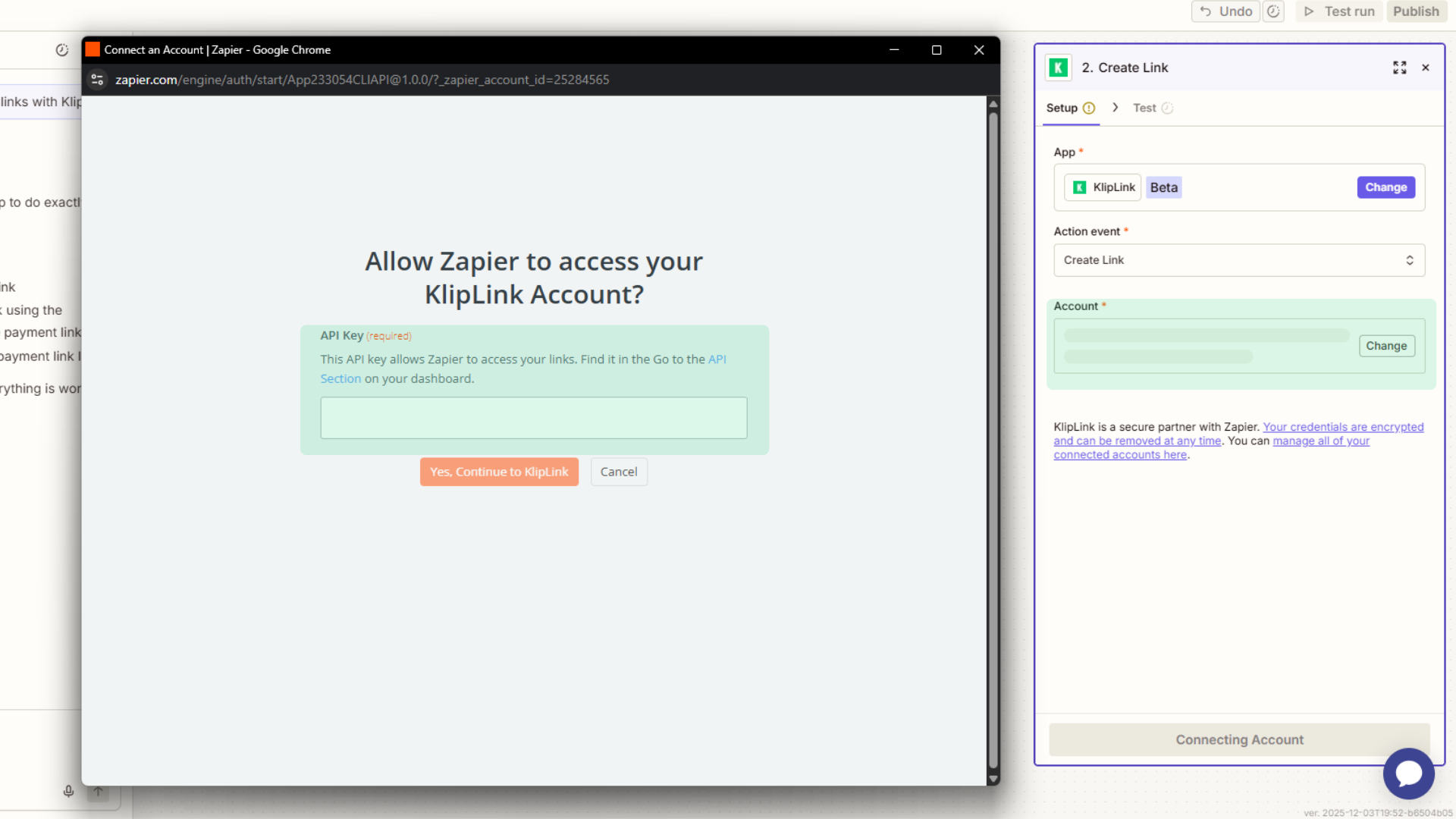Close the Create Link step panel
This screenshot has height=819, width=1456.
coord(1426,67)
